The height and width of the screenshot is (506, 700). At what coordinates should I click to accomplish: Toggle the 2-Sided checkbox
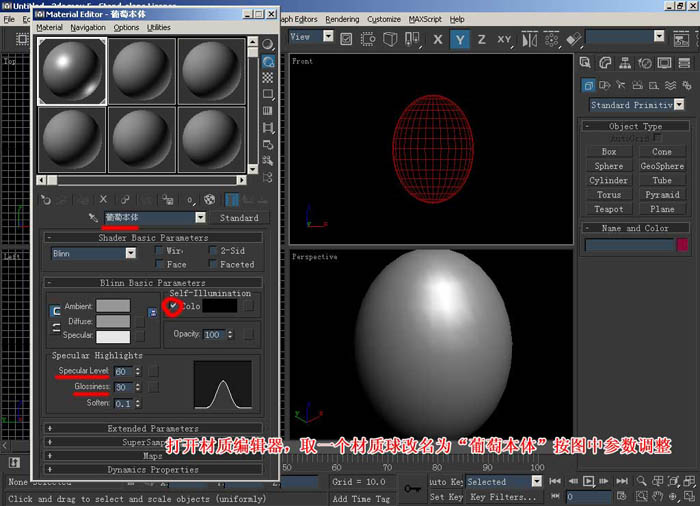tap(213, 251)
